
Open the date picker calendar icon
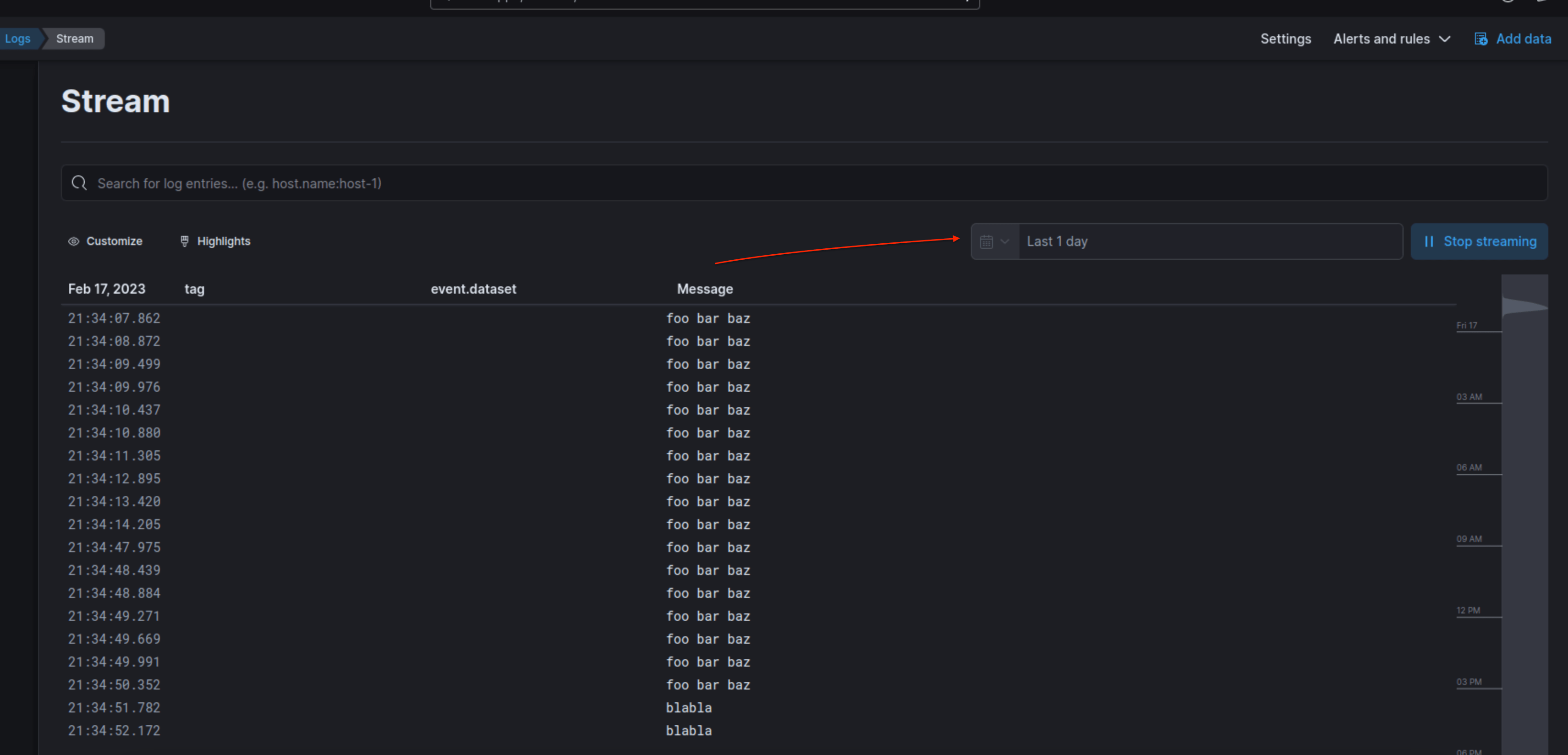(987, 241)
